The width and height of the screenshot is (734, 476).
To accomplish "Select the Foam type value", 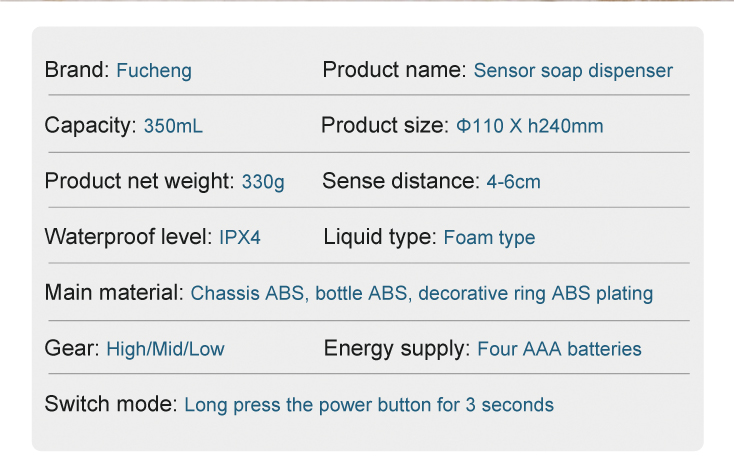I will (x=489, y=238).
